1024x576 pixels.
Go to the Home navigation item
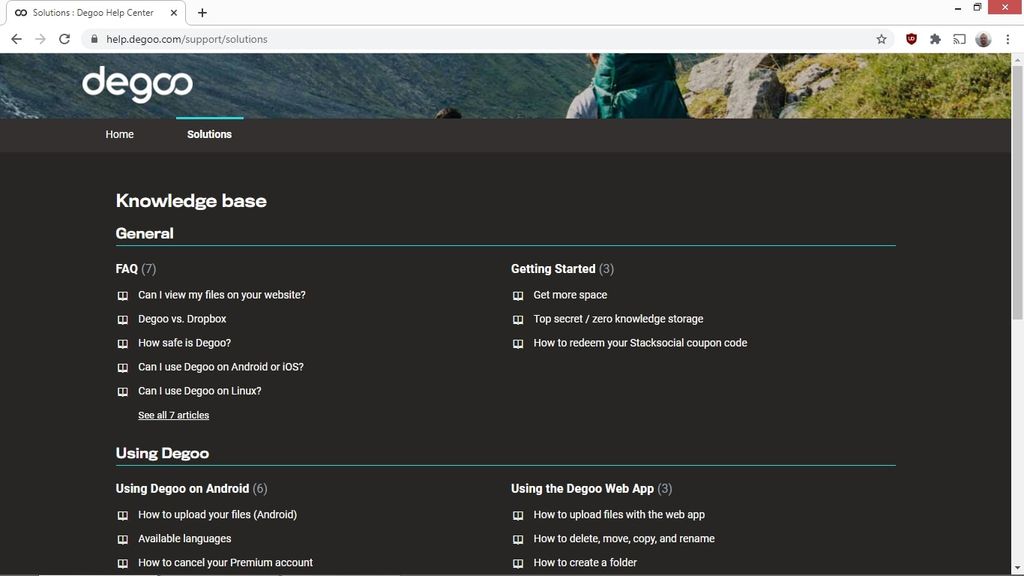point(119,134)
